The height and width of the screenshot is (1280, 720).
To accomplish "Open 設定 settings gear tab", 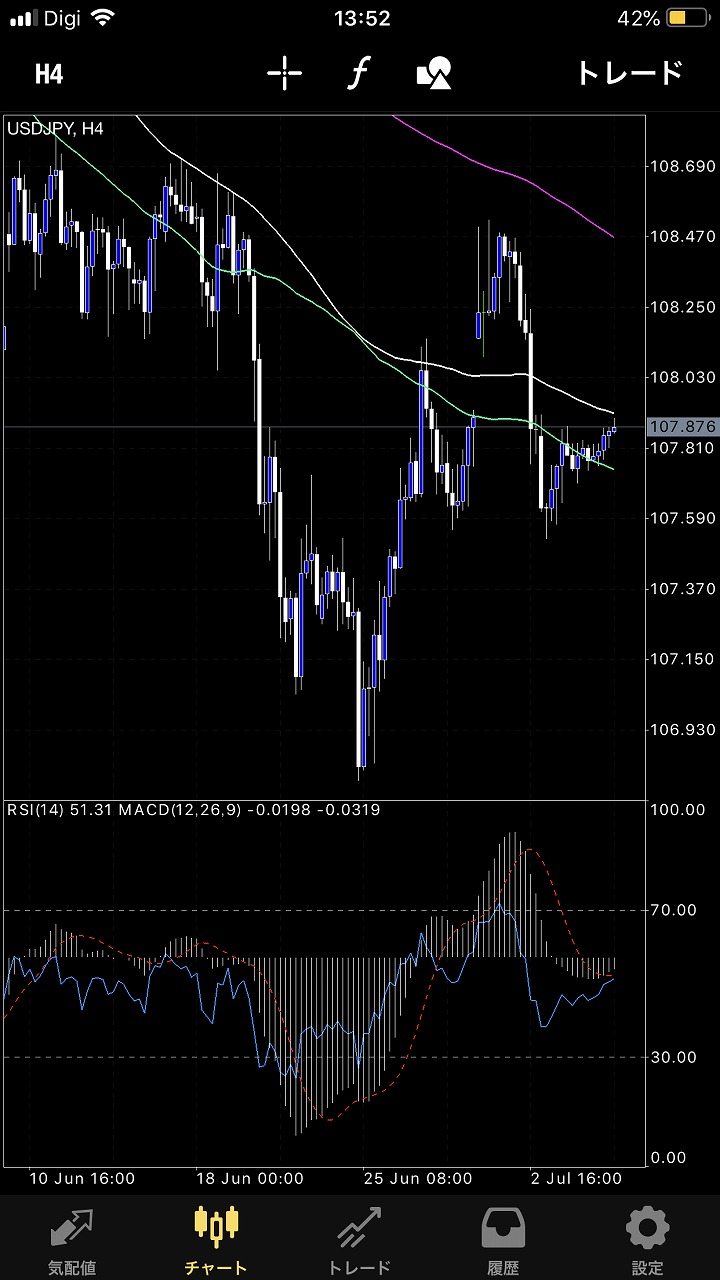I will click(x=647, y=1240).
